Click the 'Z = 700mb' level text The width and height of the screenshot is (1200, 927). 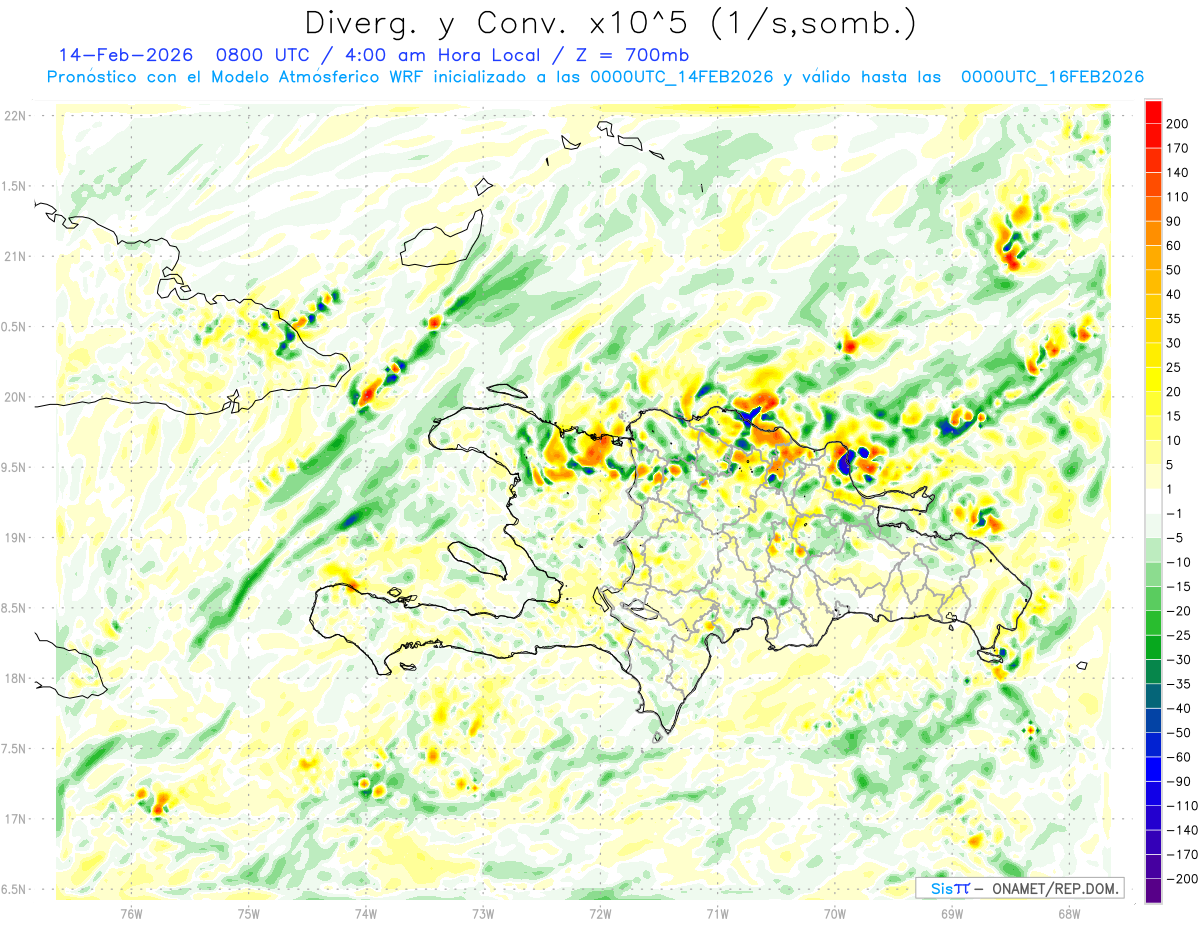(x=633, y=55)
